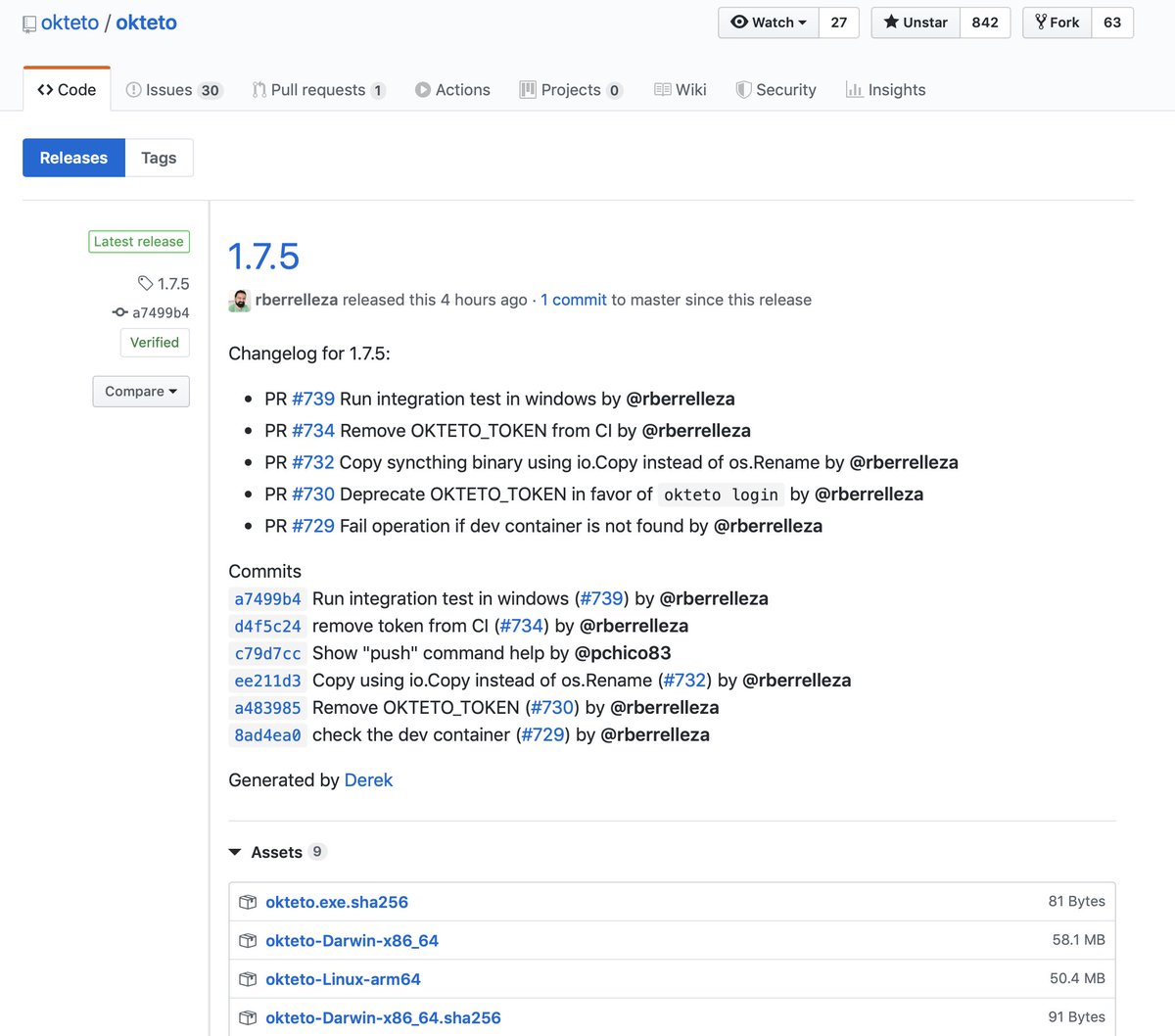Open PR #732 in the changelog list

(313, 462)
